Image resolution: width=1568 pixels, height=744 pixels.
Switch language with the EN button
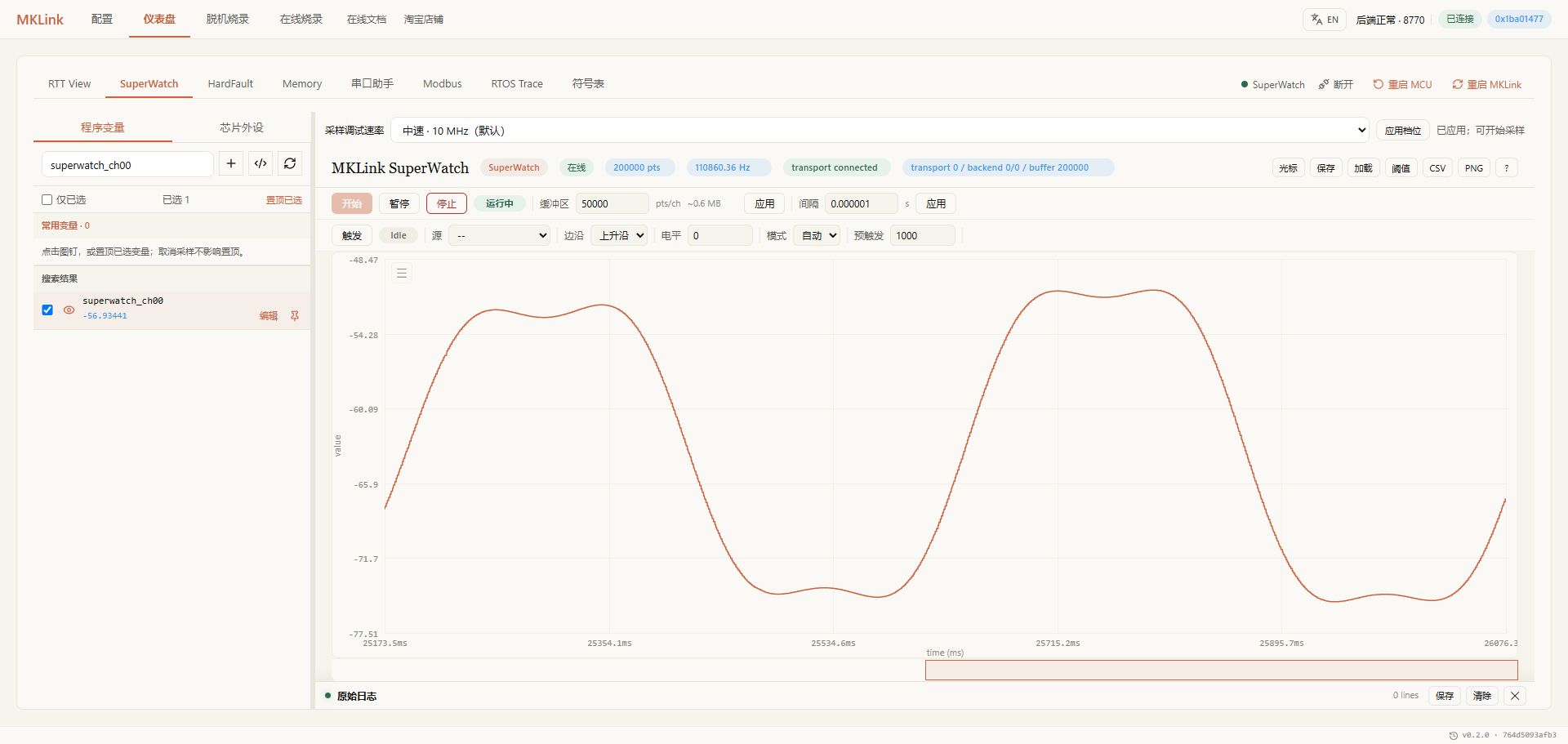tap(1325, 20)
